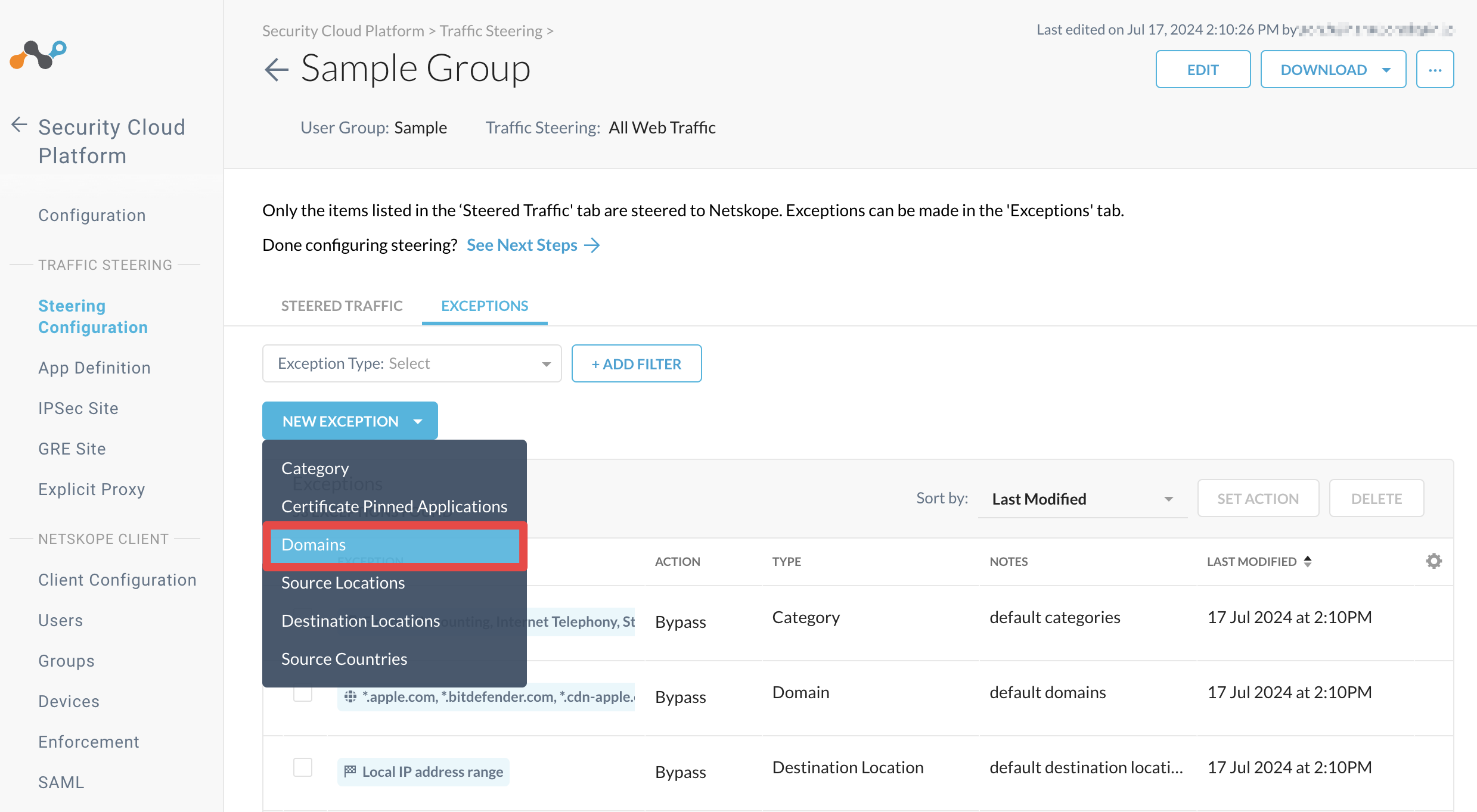Image resolution: width=1477 pixels, height=812 pixels.
Task: Open the three-dots more options menu
Action: tap(1435, 70)
